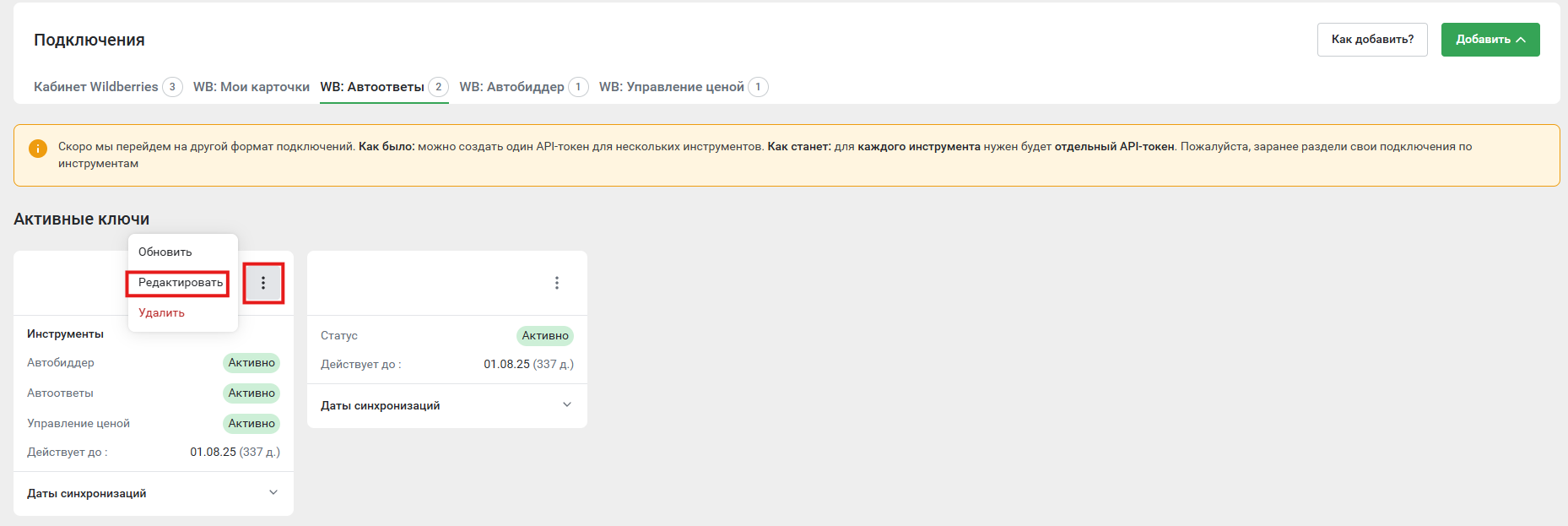Click expiry date on second key card
Screen dimensions: 1568x526
(528, 365)
